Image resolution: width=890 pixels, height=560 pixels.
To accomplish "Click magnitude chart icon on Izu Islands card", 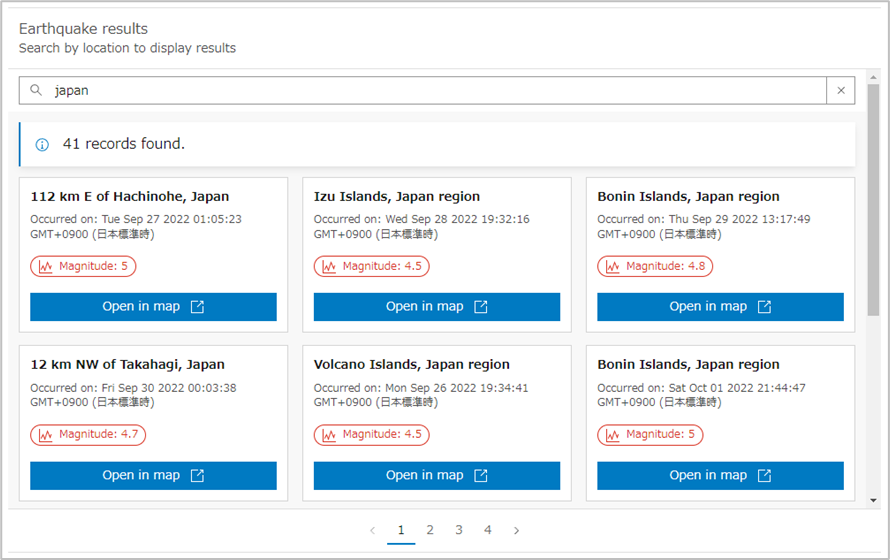I will (330, 266).
